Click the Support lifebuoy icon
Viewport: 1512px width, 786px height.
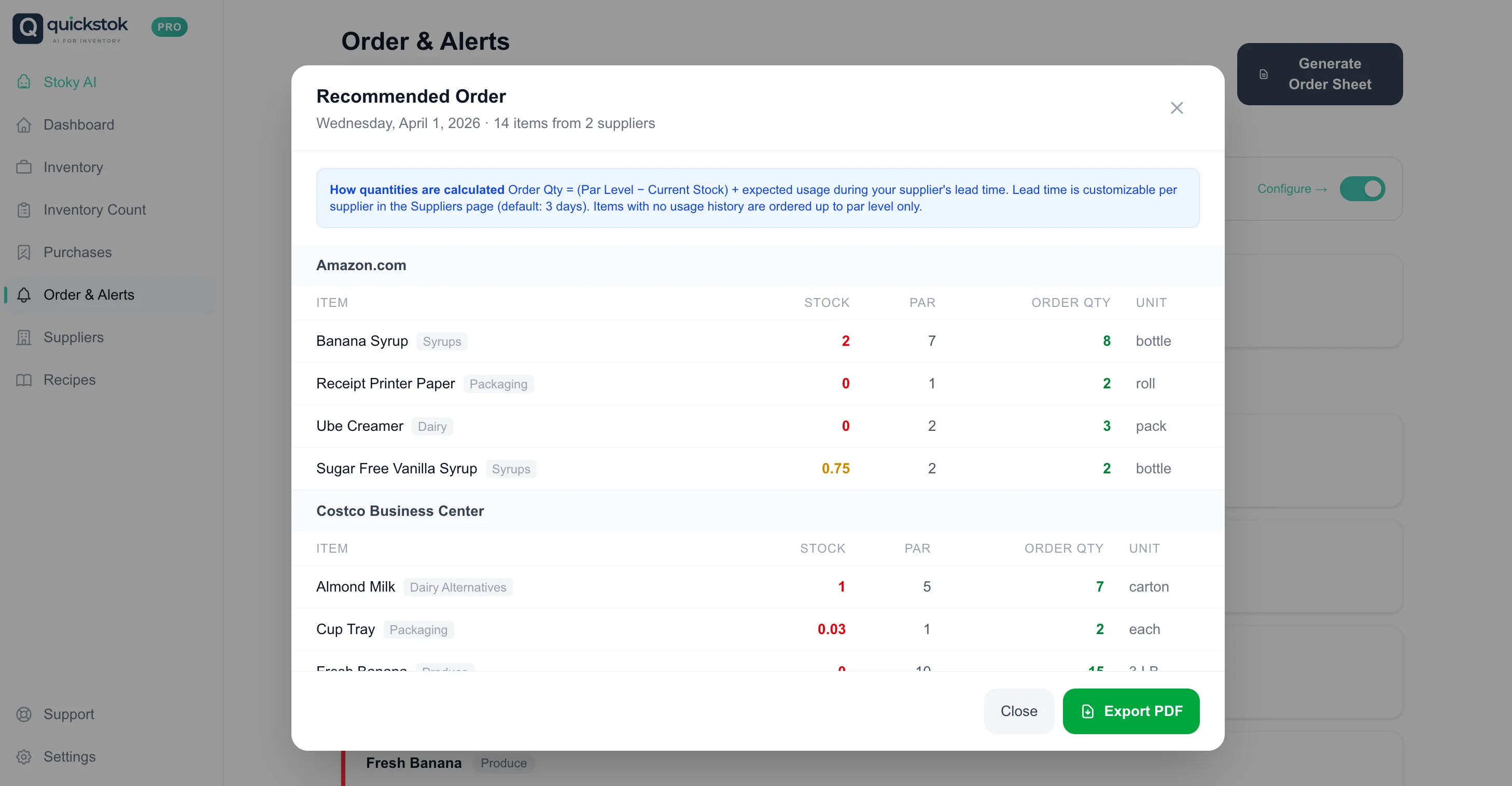(23, 714)
